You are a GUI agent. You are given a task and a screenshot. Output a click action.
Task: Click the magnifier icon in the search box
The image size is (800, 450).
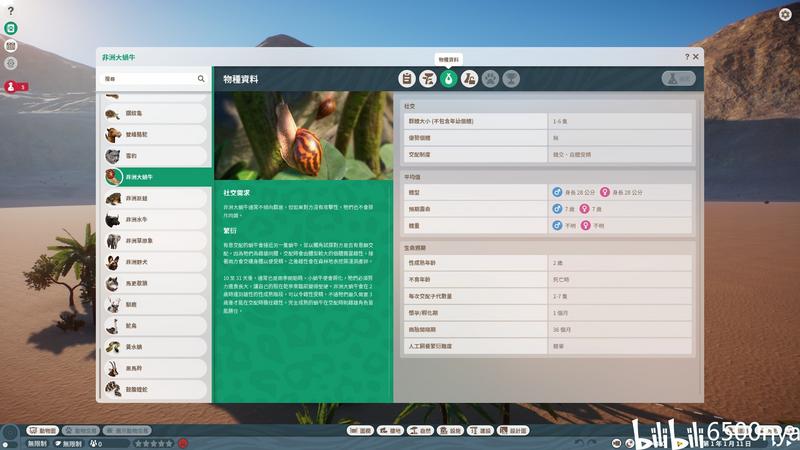point(201,79)
